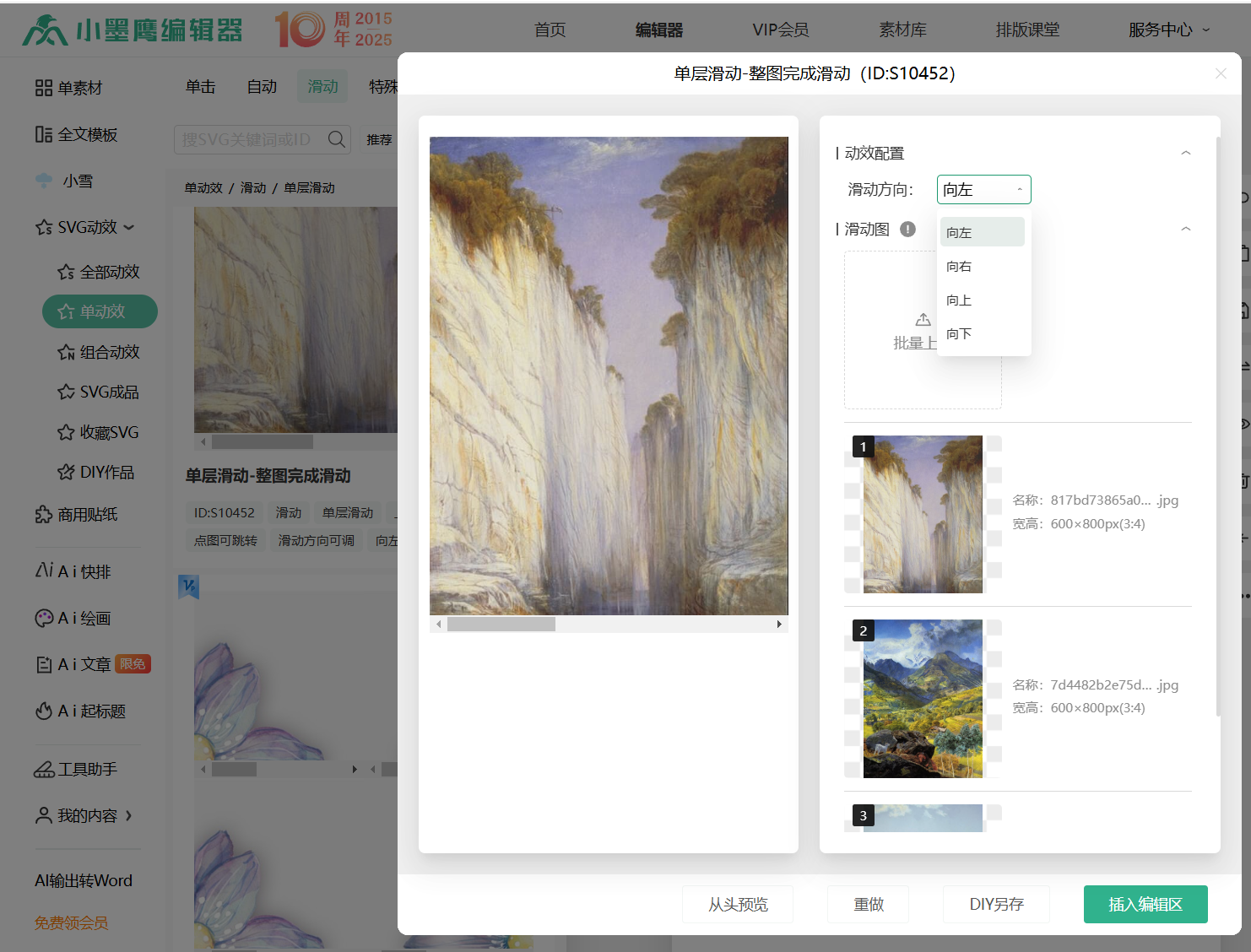
Task: Click the preview horizontal scrollbar thumb
Action: coord(501,625)
